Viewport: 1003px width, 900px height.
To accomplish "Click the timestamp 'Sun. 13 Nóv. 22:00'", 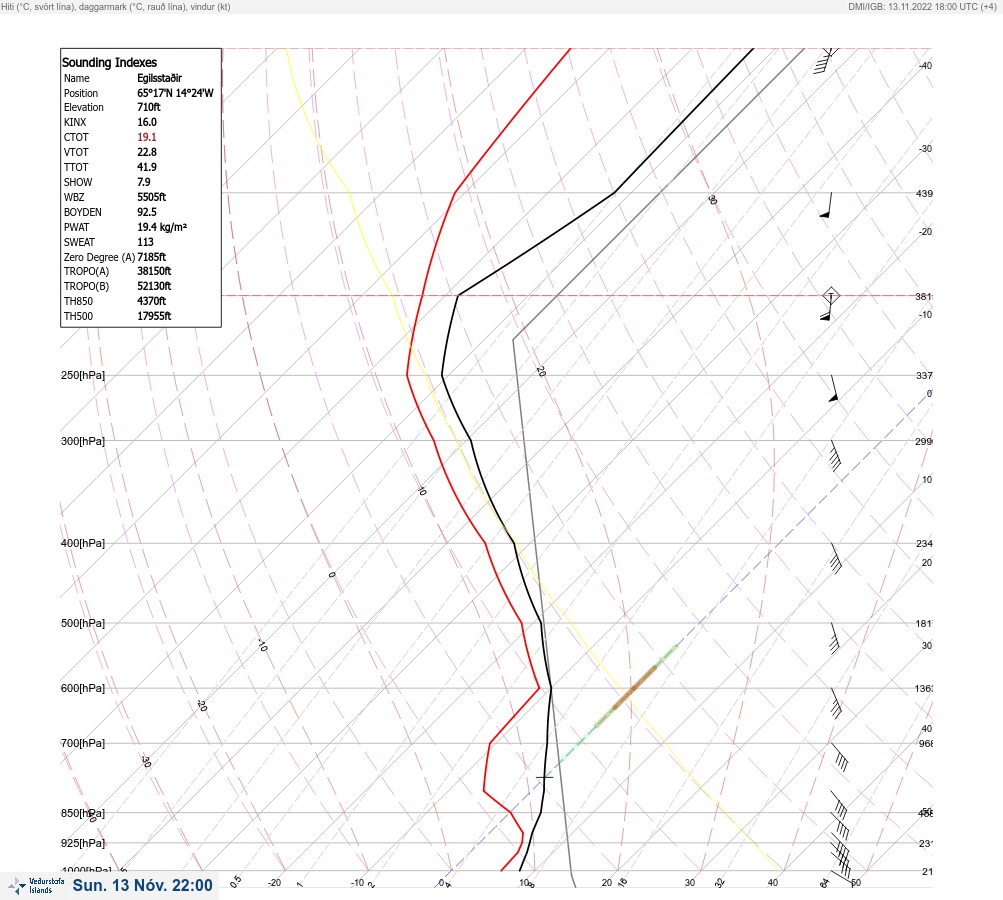I will (x=142, y=885).
